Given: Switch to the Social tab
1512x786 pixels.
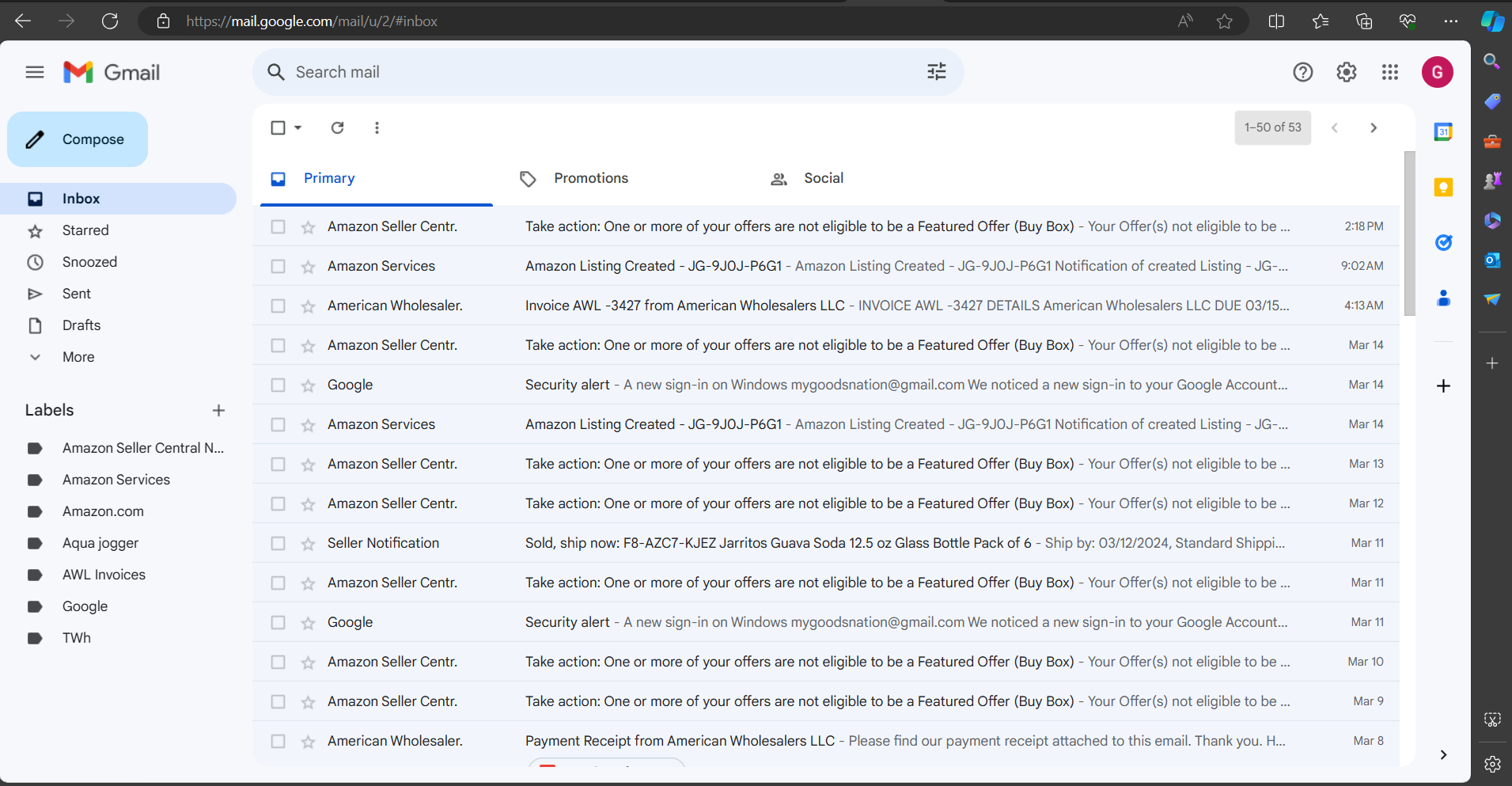Looking at the screenshot, I should [x=824, y=178].
